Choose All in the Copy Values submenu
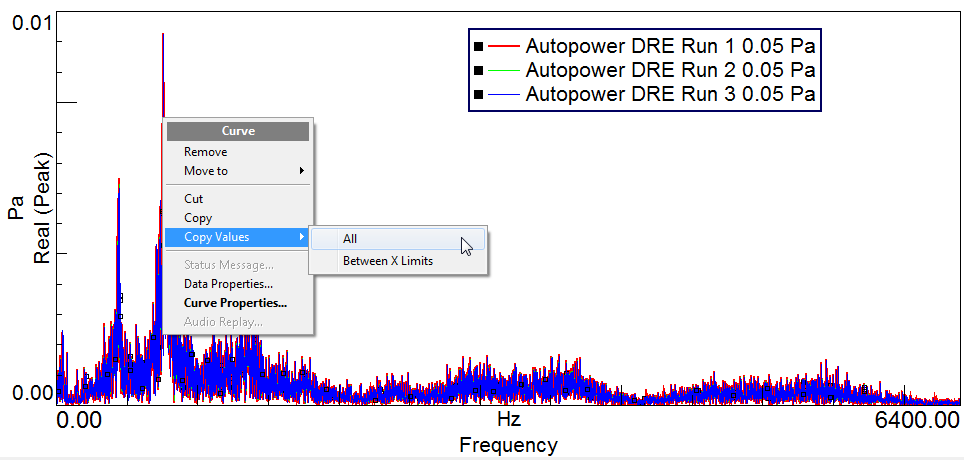 [x=350, y=239]
